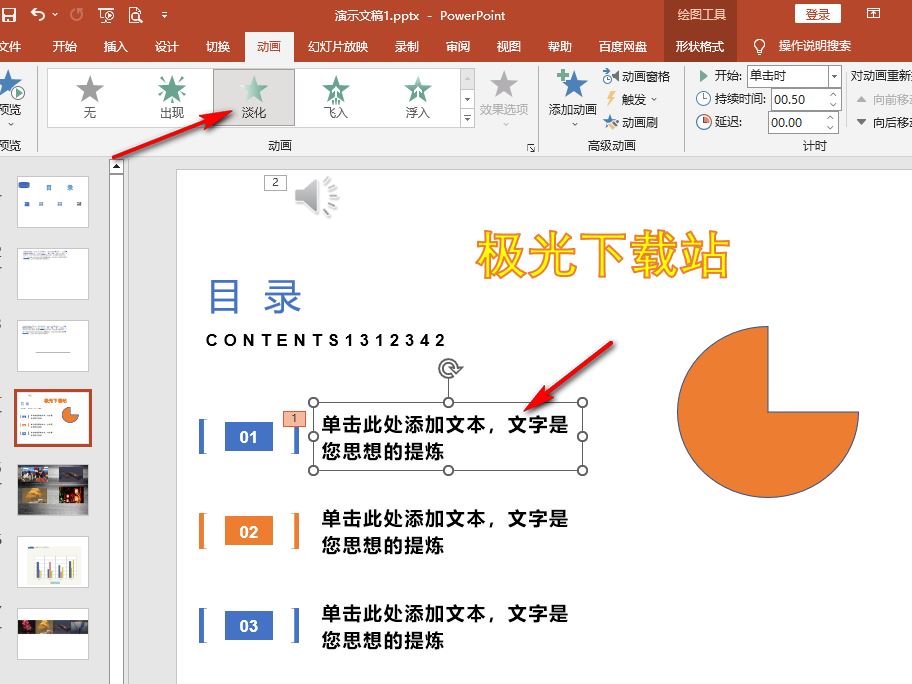912x684 pixels.
Task: Select the slide thumbnail with dark photos
Action: pyautogui.click(x=53, y=490)
